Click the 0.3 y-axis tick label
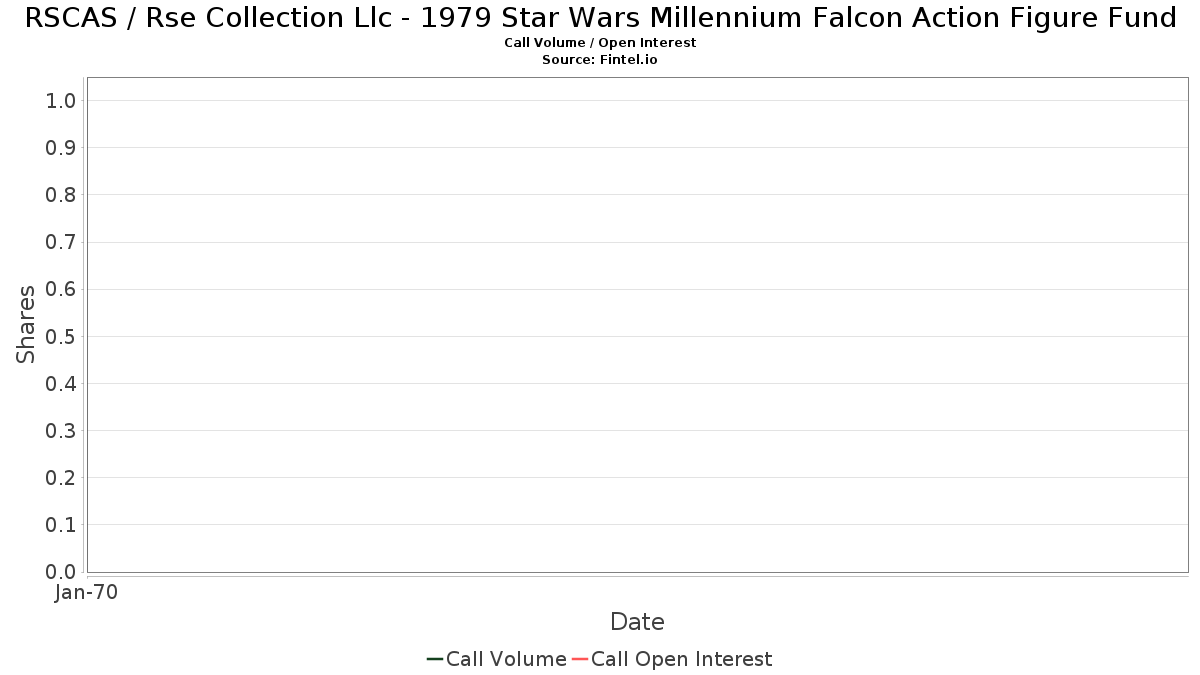 coord(61,431)
